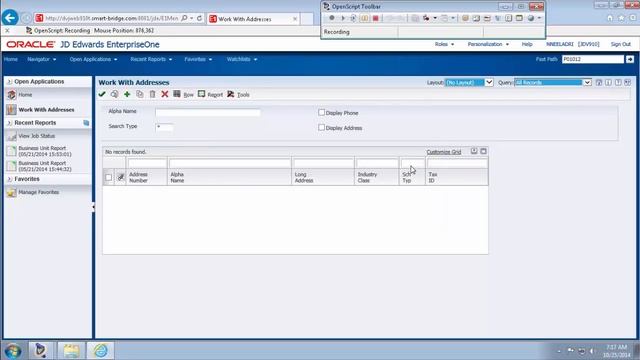Open the file explorer taskbar icon
The width and height of the screenshot is (640, 360).
click(71, 350)
